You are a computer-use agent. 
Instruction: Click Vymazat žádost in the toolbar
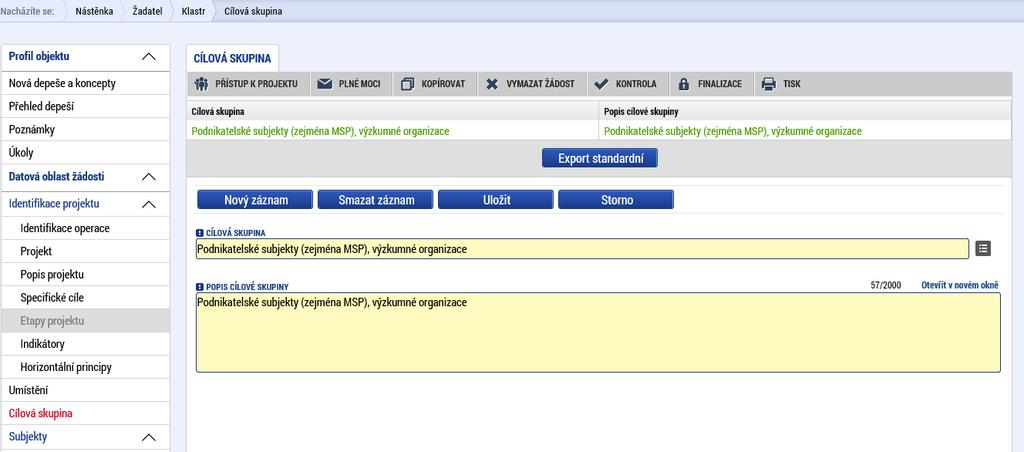pos(540,84)
